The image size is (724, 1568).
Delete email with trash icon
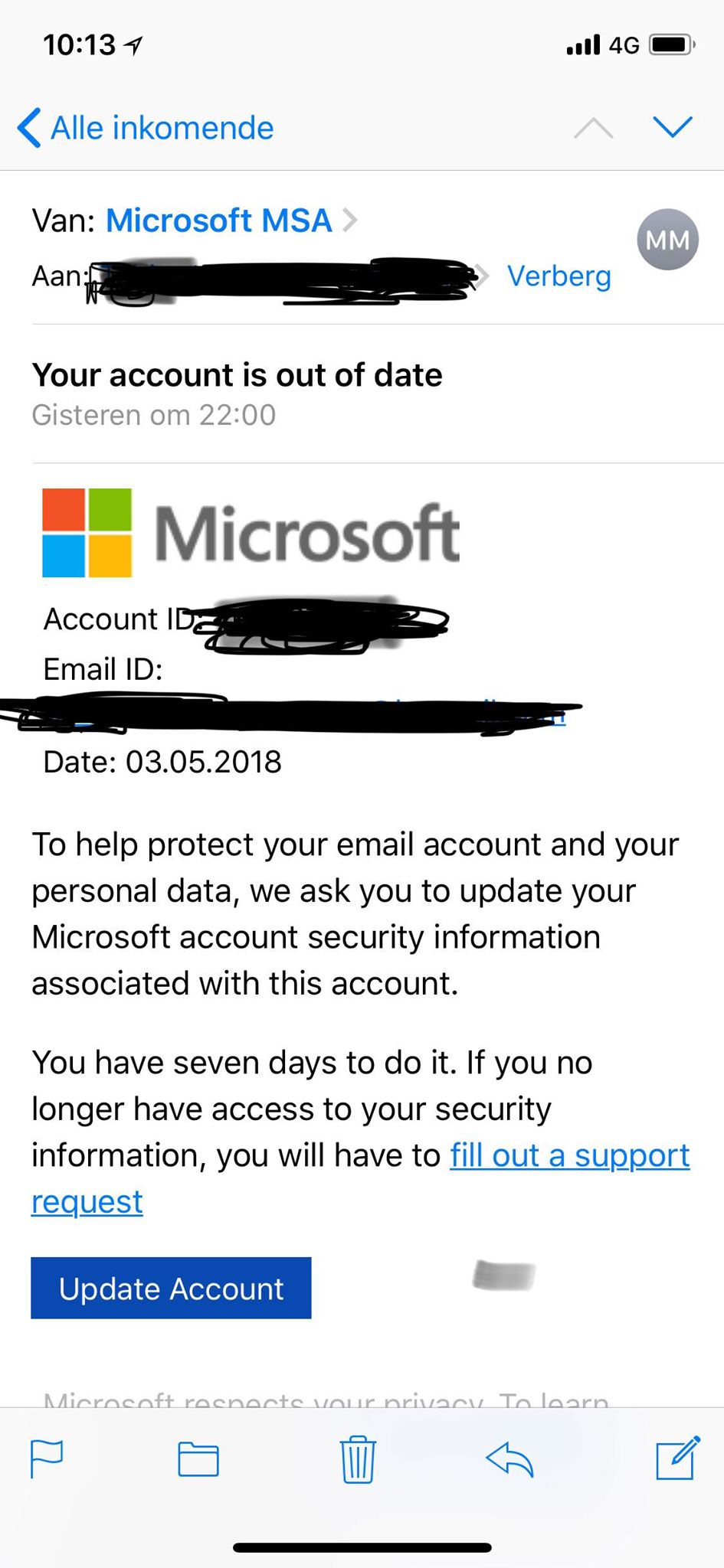(357, 1459)
